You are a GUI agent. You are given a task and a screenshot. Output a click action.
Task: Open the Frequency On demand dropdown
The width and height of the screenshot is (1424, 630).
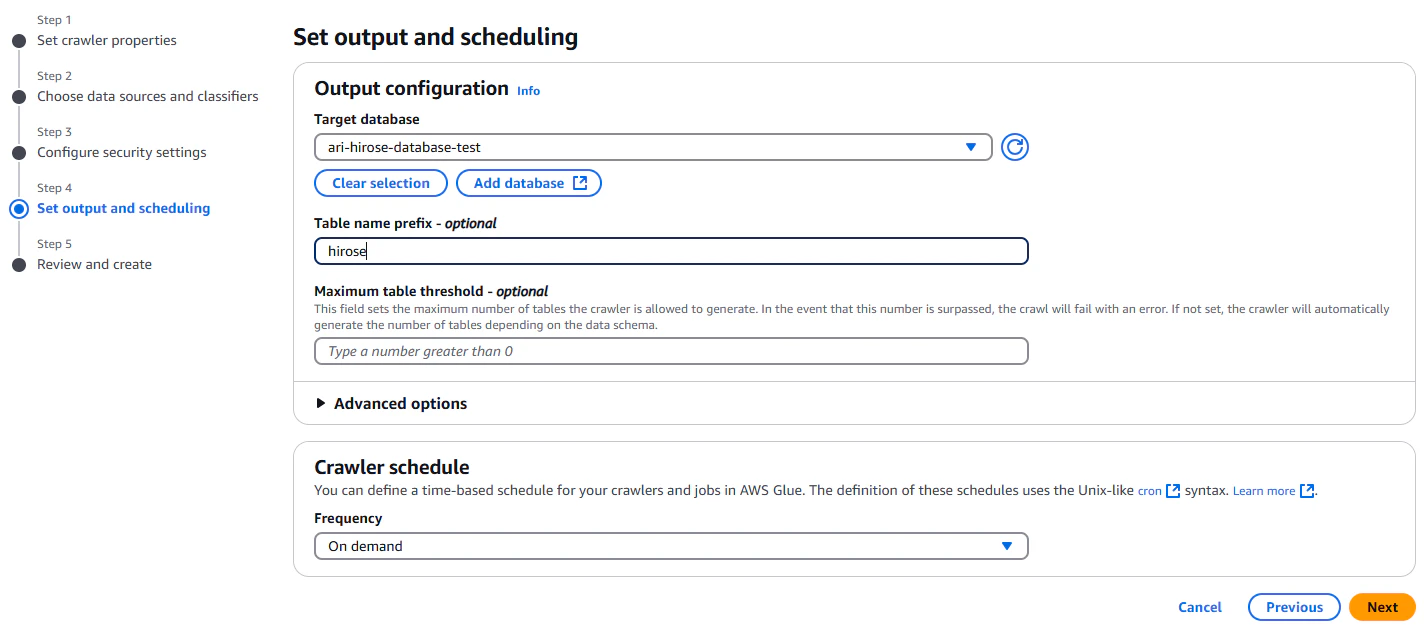(671, 546)
